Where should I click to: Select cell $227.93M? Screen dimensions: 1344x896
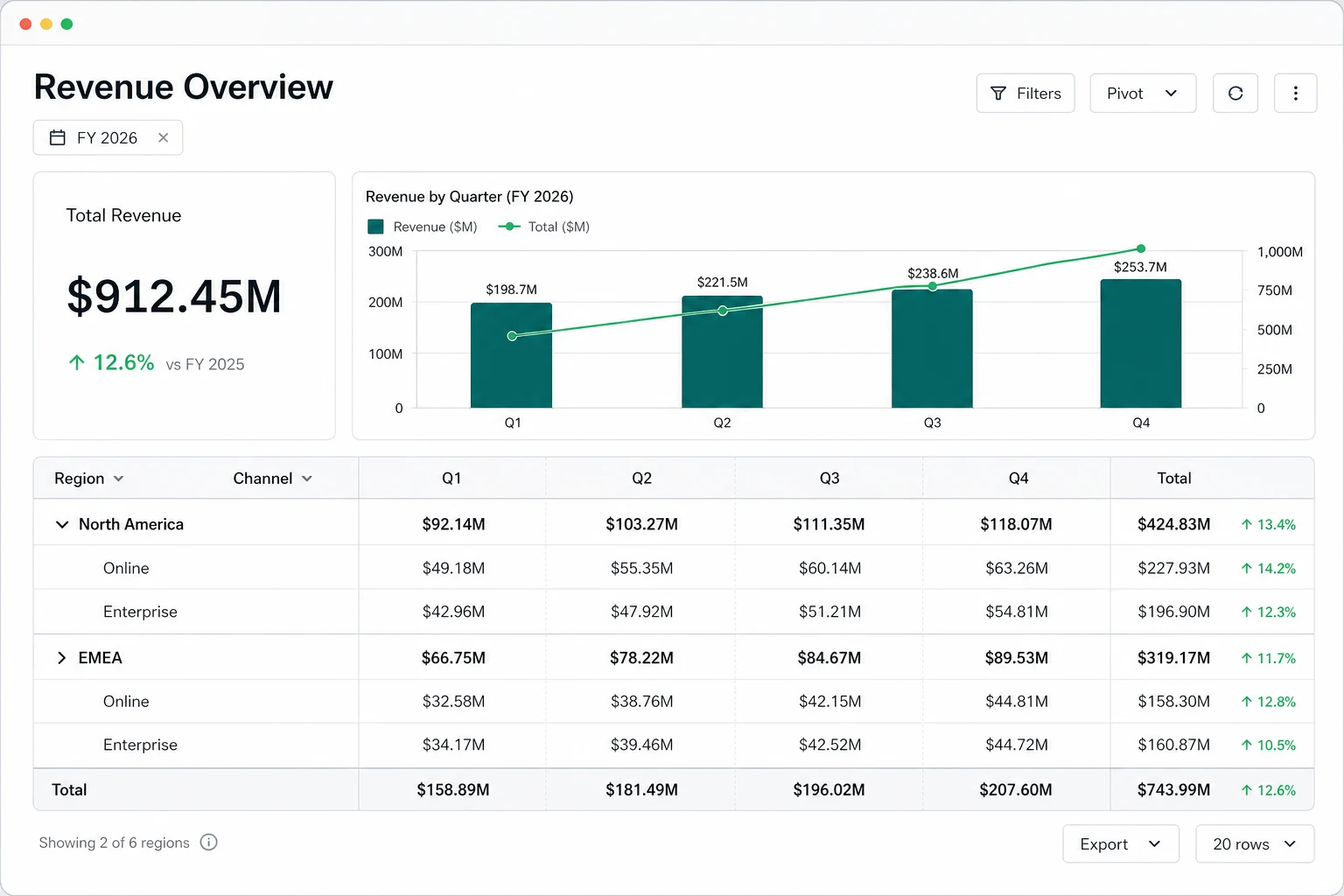click(x=1173, y=568)
